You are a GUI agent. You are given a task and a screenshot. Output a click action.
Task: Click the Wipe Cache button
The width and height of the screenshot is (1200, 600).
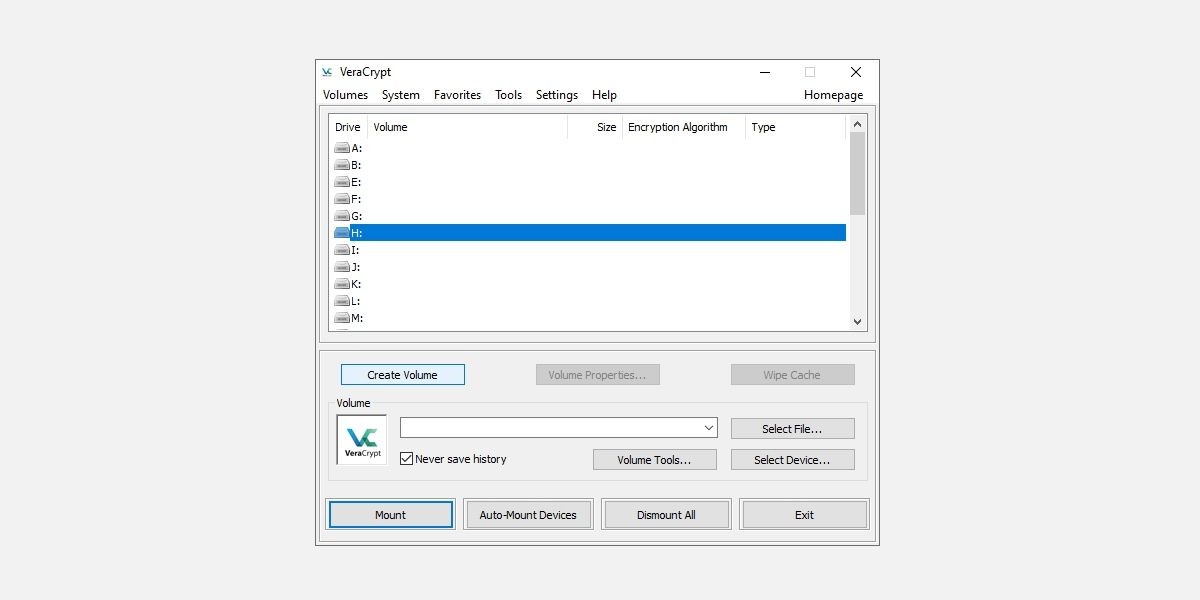point(792,375)
